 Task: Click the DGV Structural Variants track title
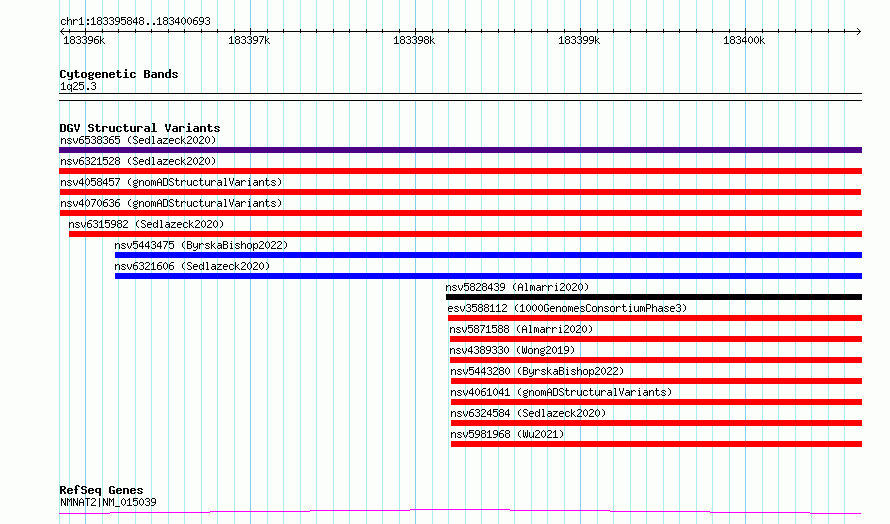(x=140, y=128)
